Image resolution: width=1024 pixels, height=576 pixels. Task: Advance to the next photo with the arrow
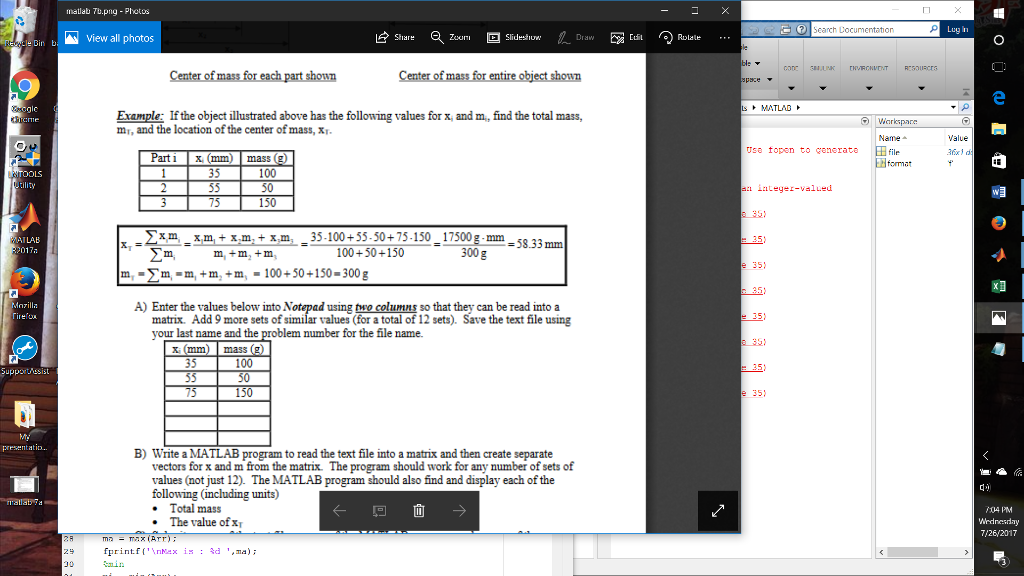point(457,509)
